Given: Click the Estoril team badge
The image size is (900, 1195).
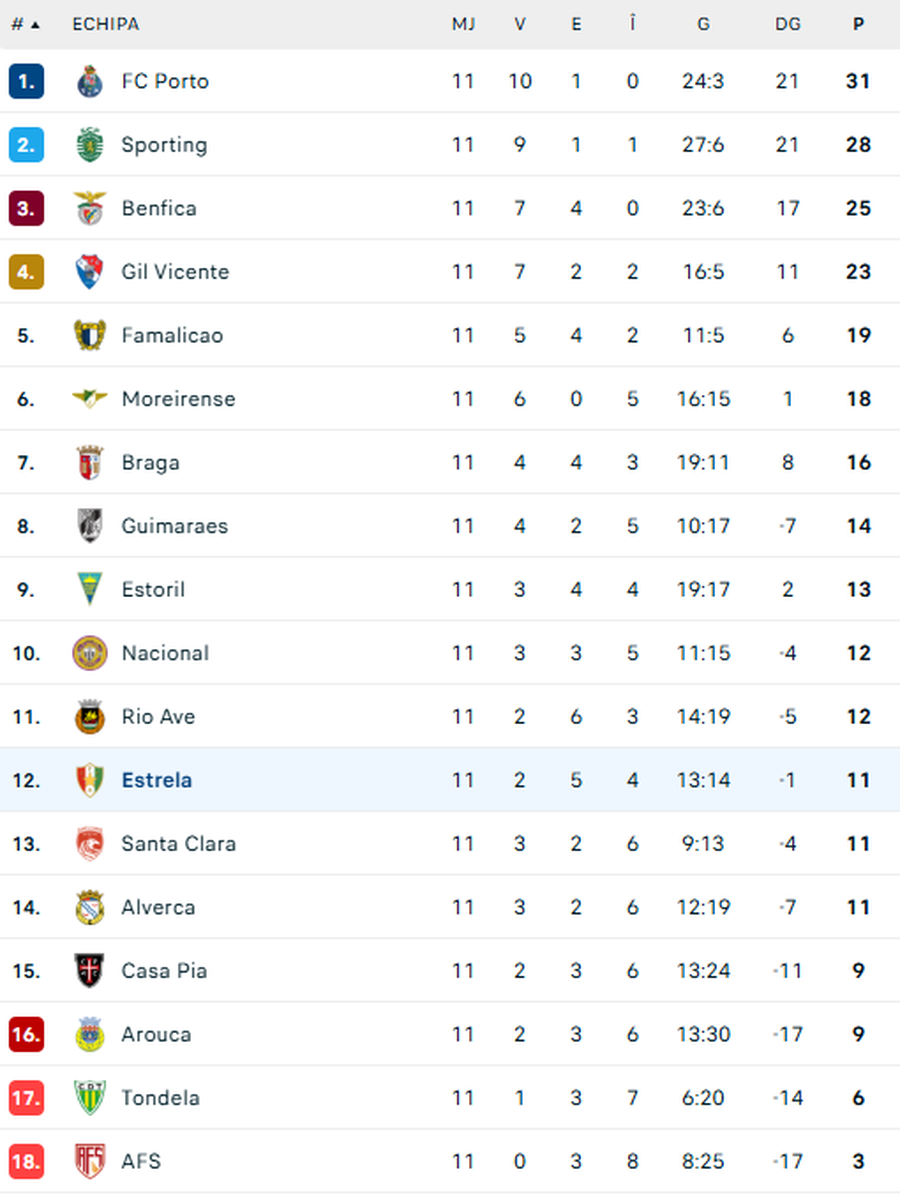Looking at the screenshot, I should 90,590.
